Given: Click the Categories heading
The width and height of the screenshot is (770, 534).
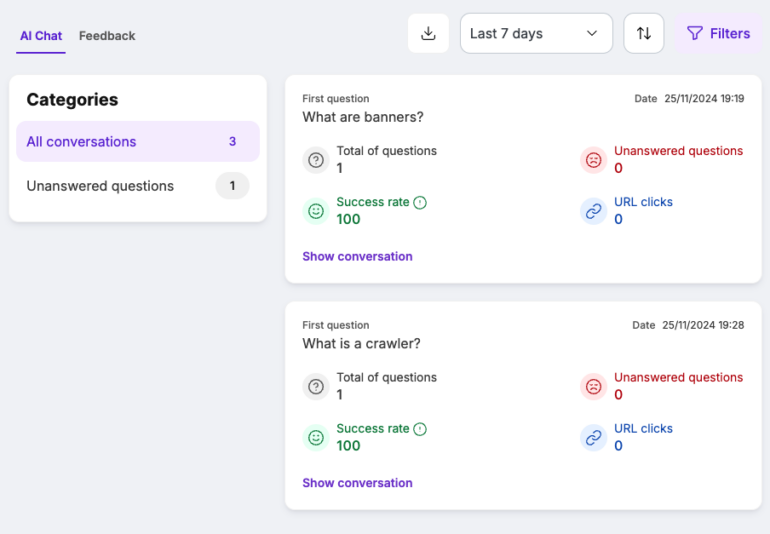Looking at the screenshot, I should click(72, 99).
